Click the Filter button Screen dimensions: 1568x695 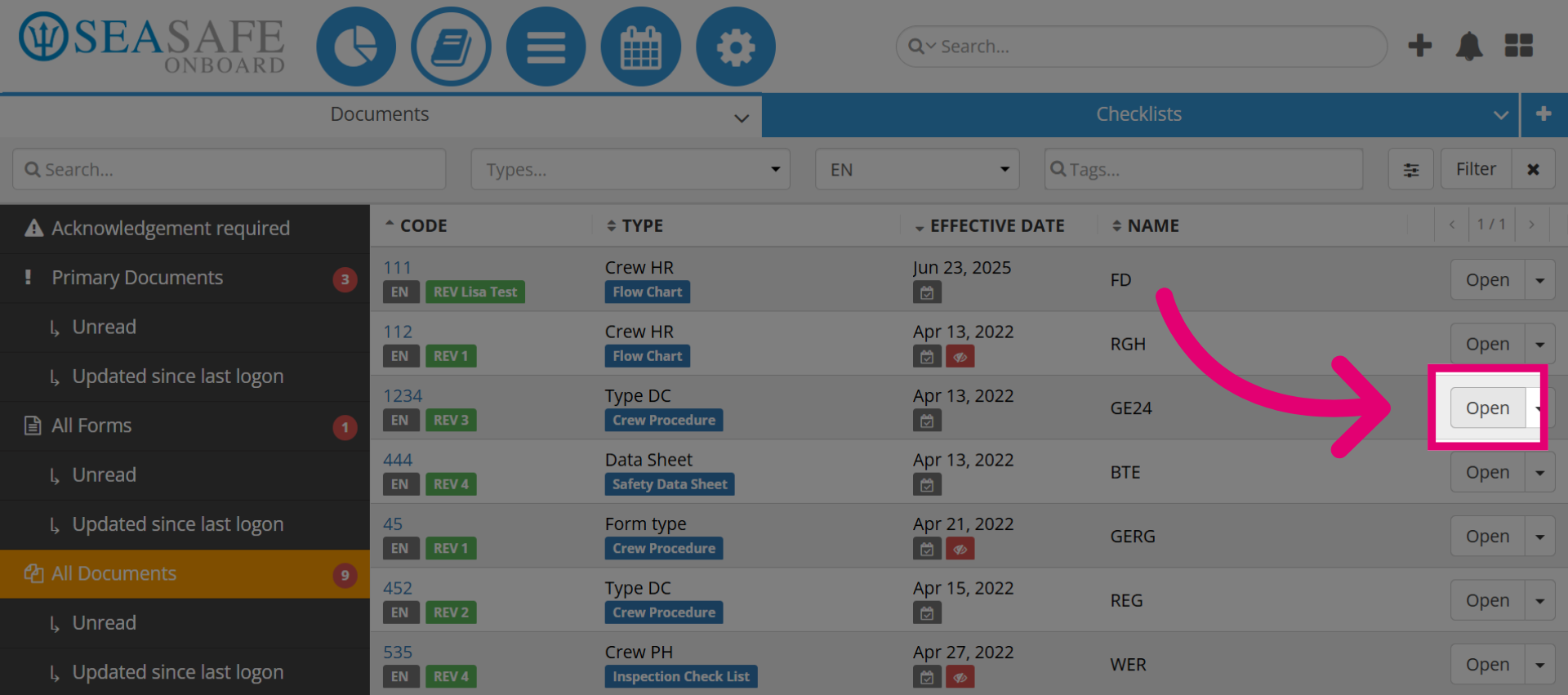coord(1476,169)
